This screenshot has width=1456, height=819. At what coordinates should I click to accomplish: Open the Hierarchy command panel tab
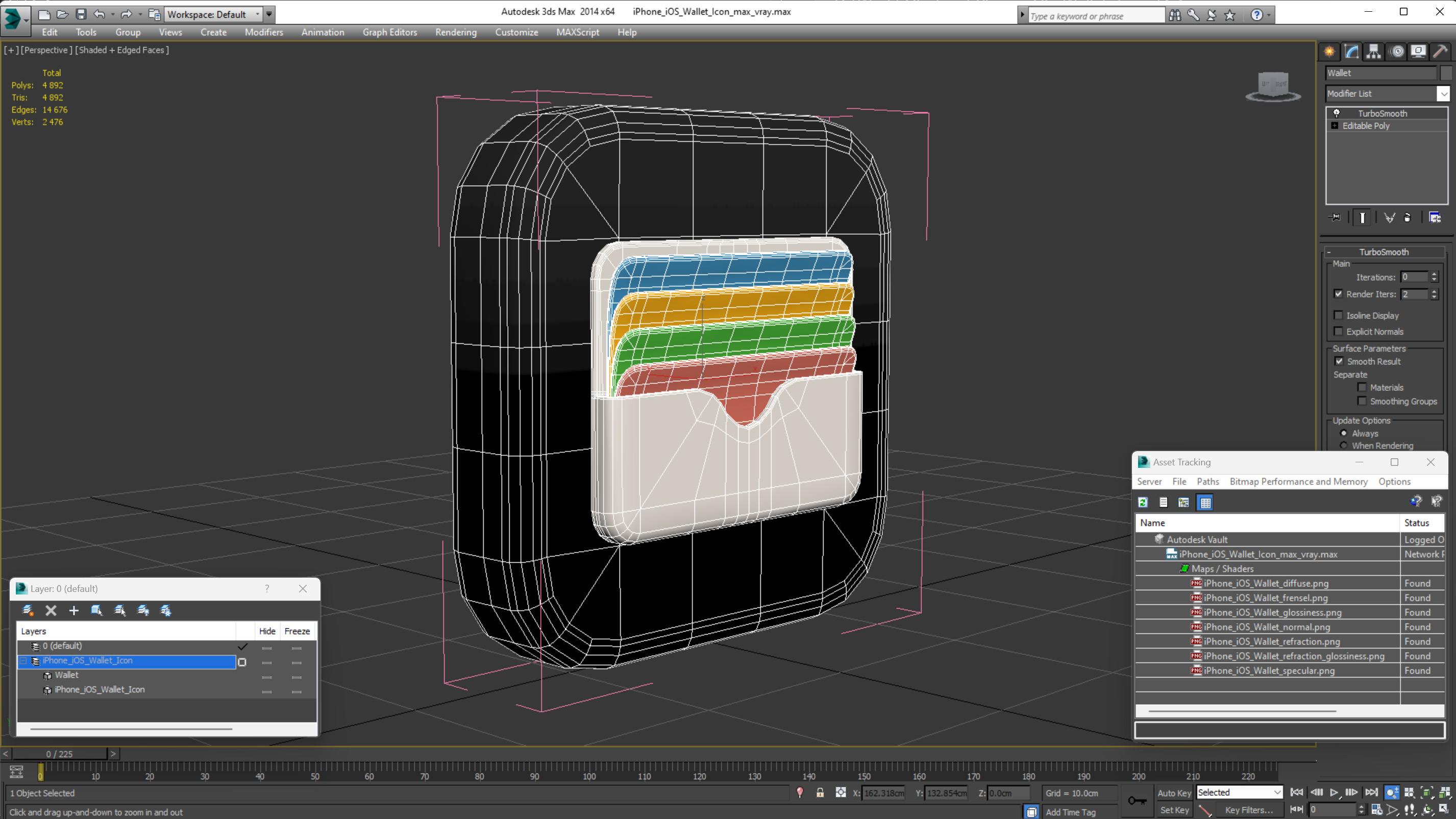click(1373, 52)
